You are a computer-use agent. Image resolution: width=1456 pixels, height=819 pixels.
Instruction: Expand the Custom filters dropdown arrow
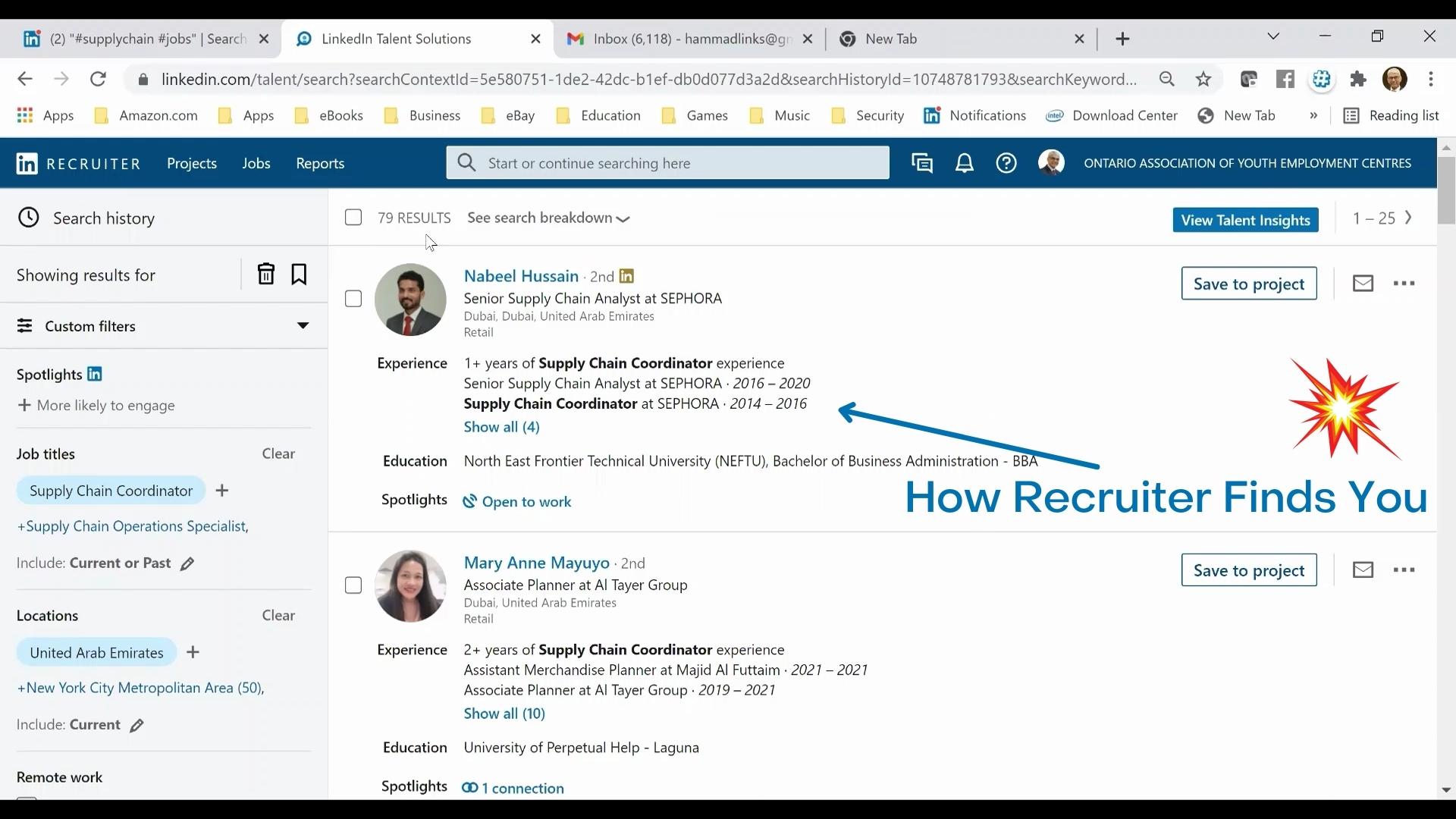(x=303, y=325)
